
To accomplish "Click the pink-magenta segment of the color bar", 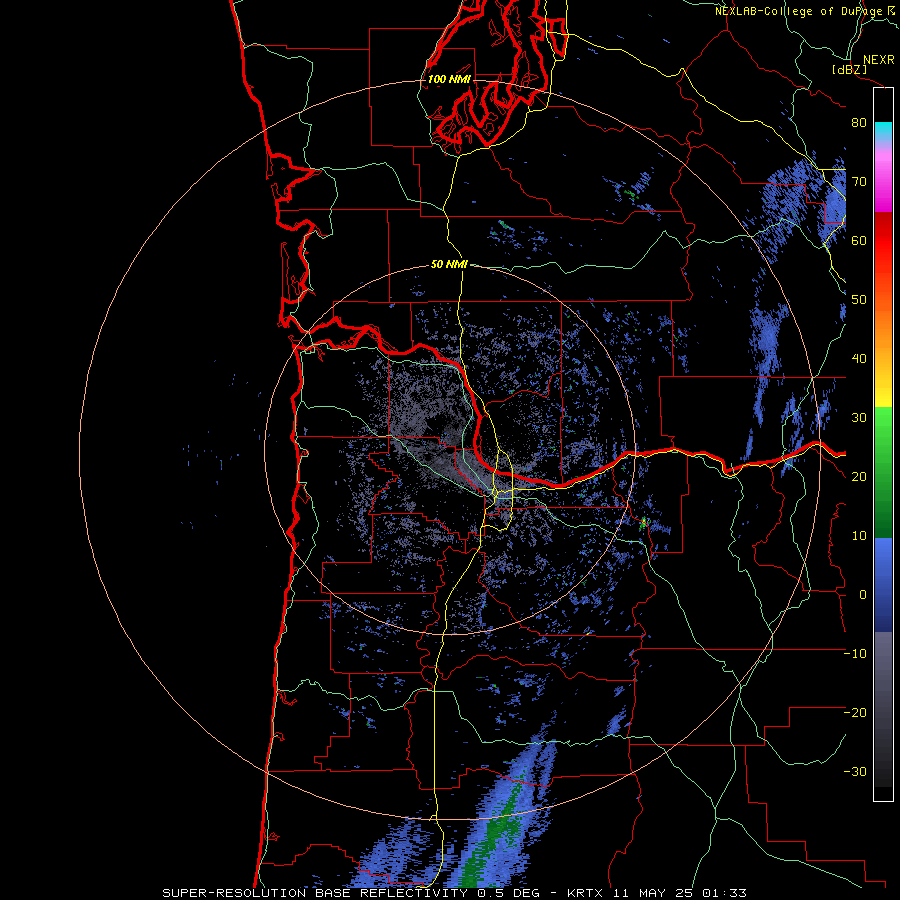I will (883, 178).
